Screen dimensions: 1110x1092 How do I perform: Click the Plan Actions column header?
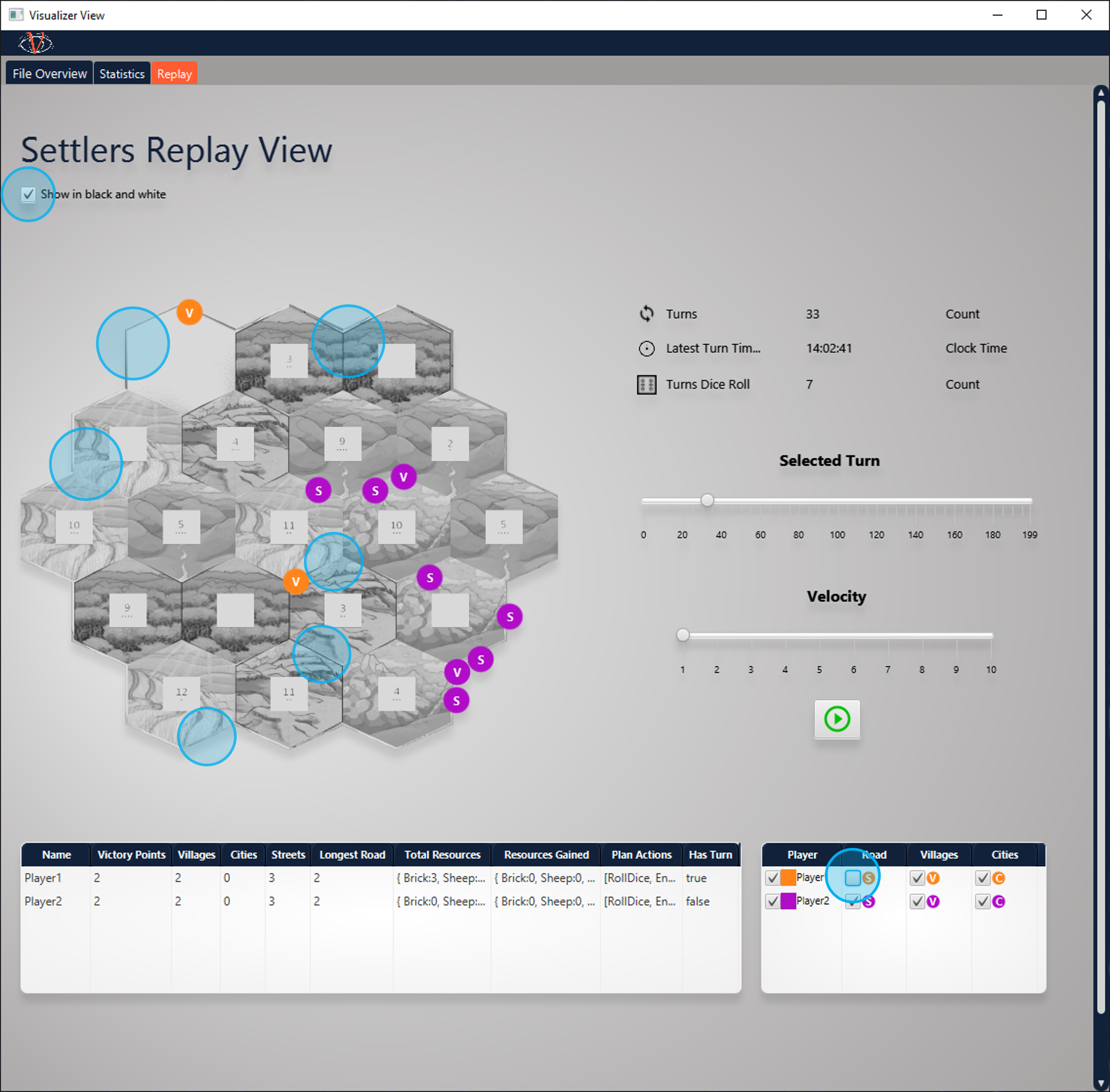click(x=641, y=854)
